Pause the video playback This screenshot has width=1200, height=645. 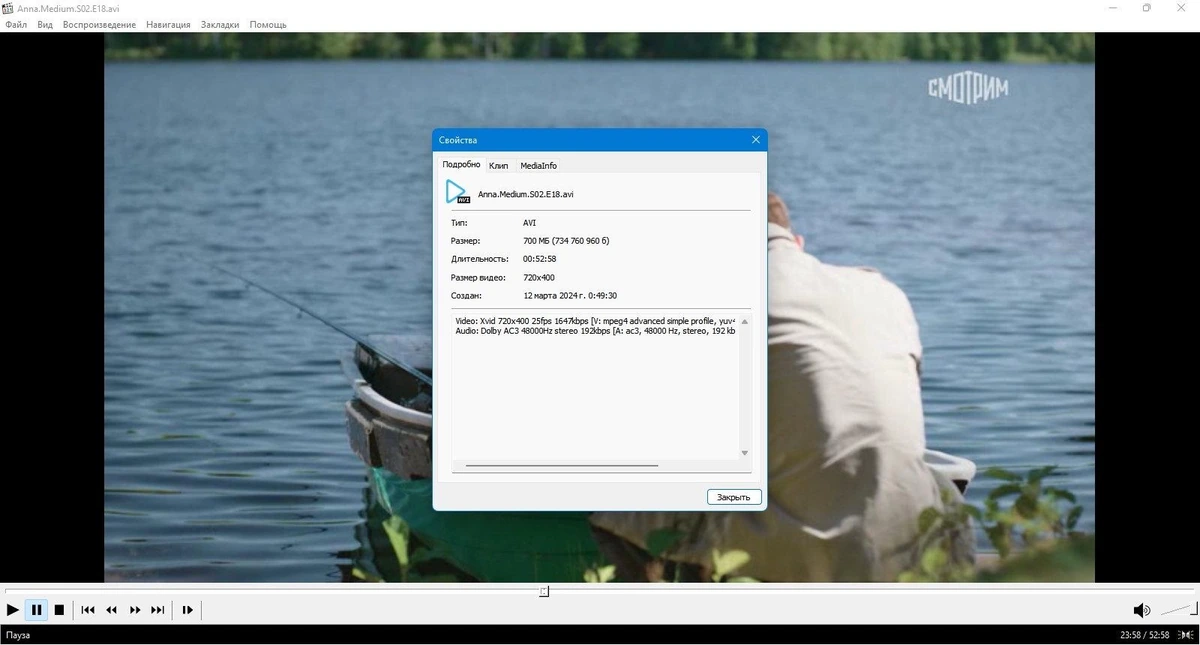point(36,609)
